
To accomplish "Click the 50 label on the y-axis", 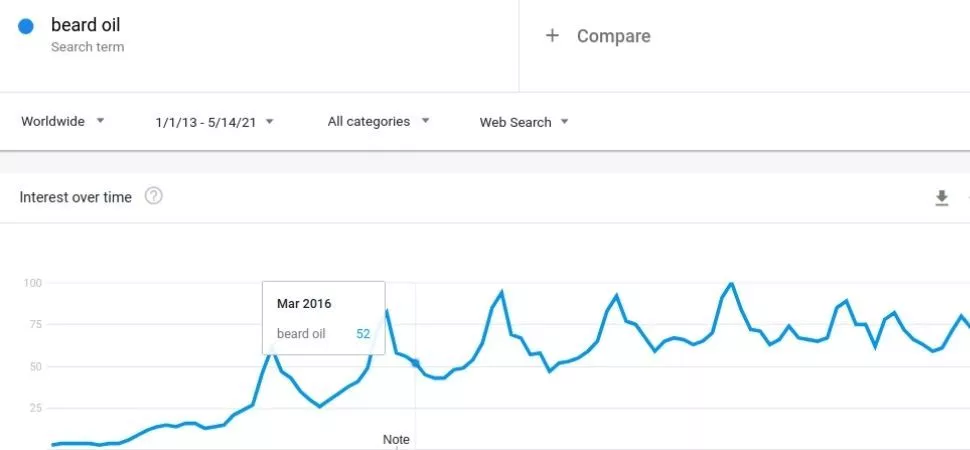I will coord(36,366).
